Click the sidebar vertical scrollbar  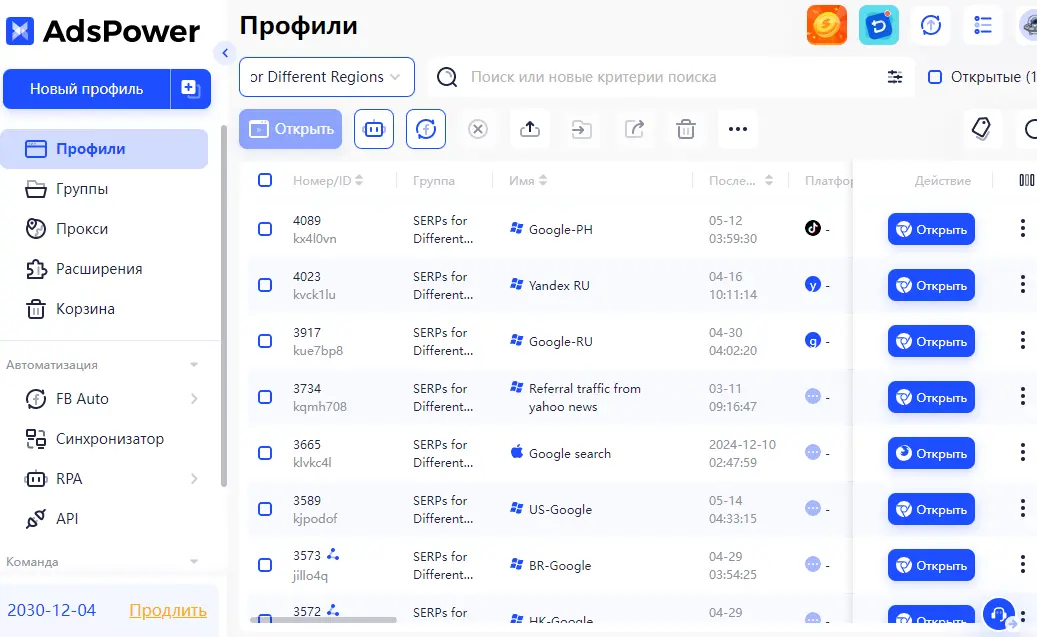tap(224, 306)
